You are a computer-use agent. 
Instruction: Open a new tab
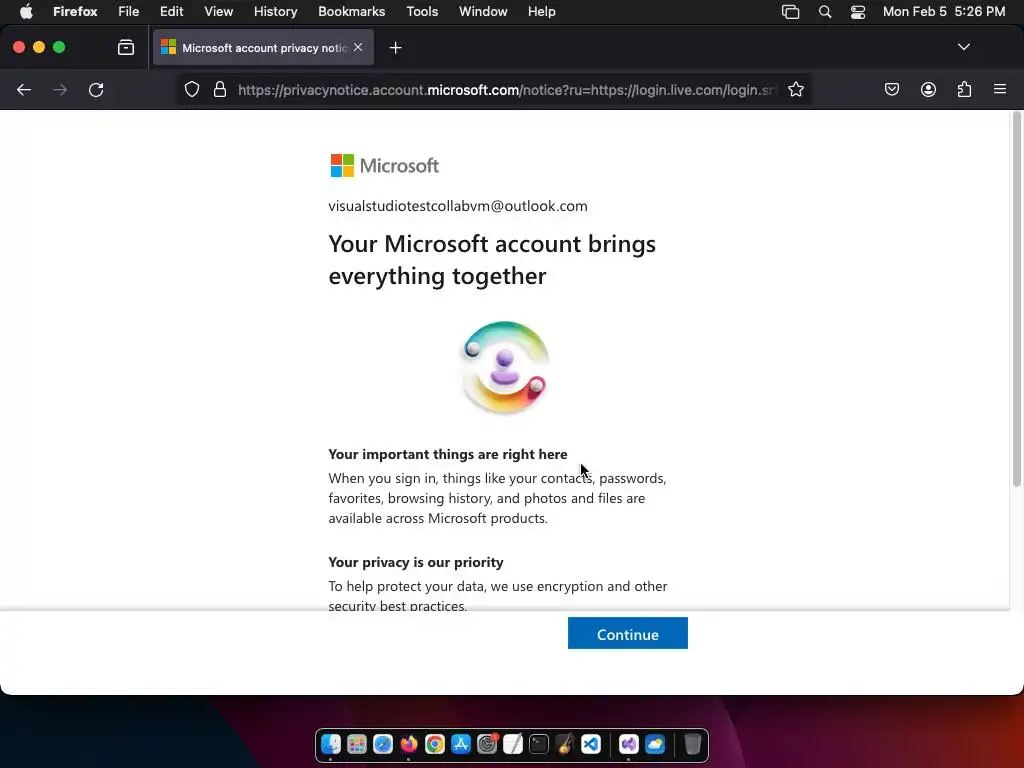[395, 48]
